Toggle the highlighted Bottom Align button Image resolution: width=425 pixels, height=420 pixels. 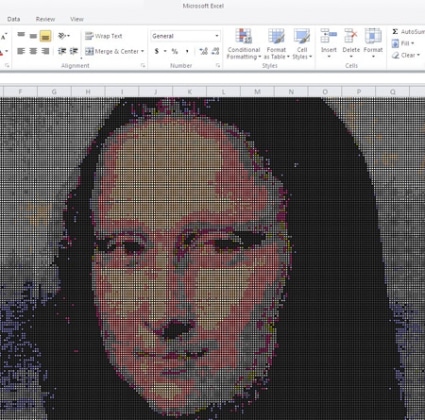45,36
